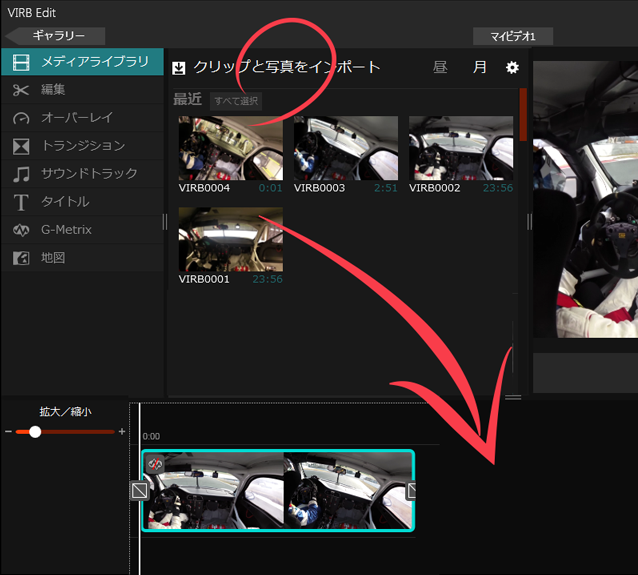Select the VIRB0001 clip thumbnail
Screen dimensions: 638x575
pos(231,239)
